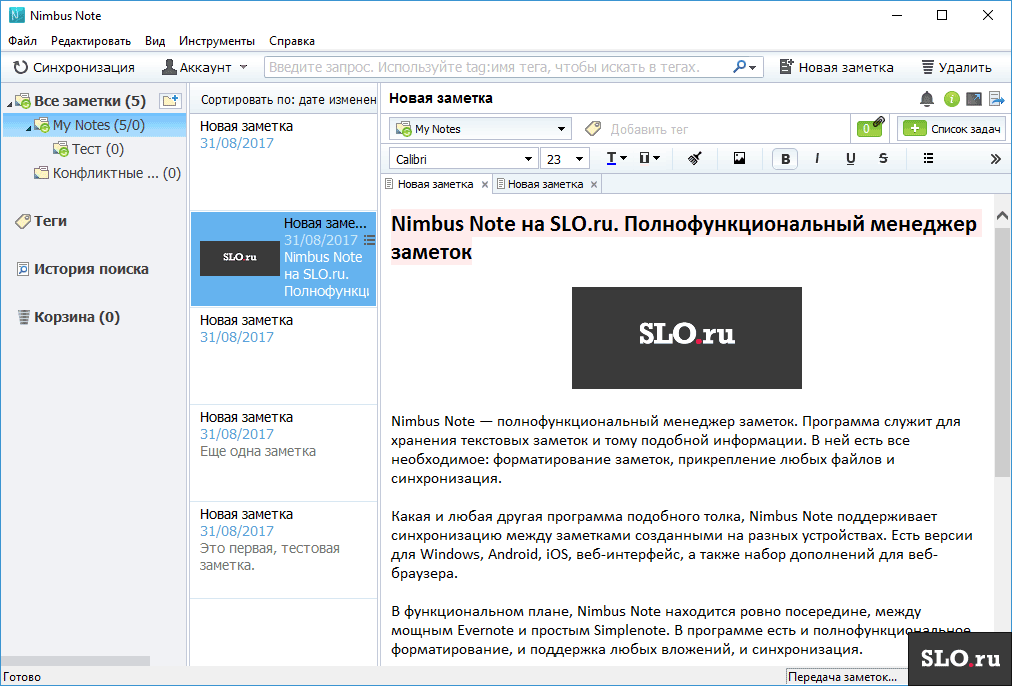
Task: Select the Конфликтные folder
Action: tap(107, 173)
